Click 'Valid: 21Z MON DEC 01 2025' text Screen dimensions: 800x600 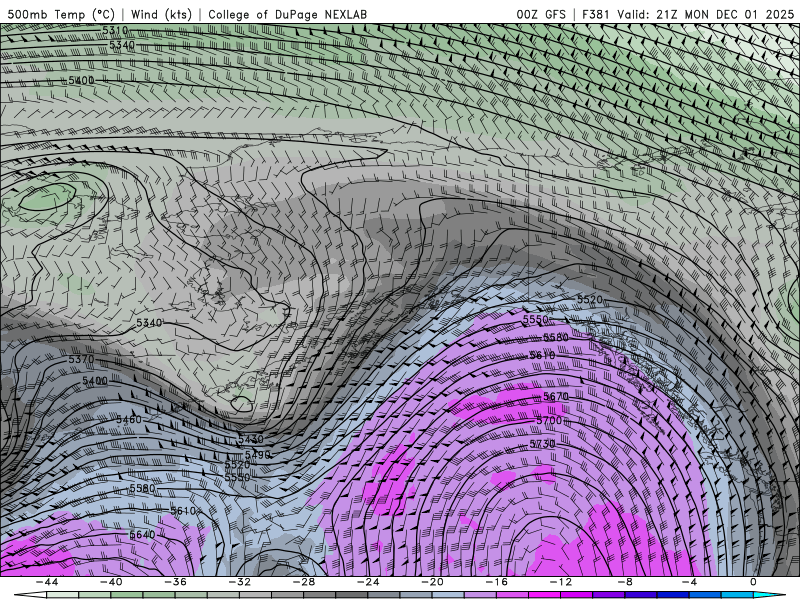[x=705, y=14]
